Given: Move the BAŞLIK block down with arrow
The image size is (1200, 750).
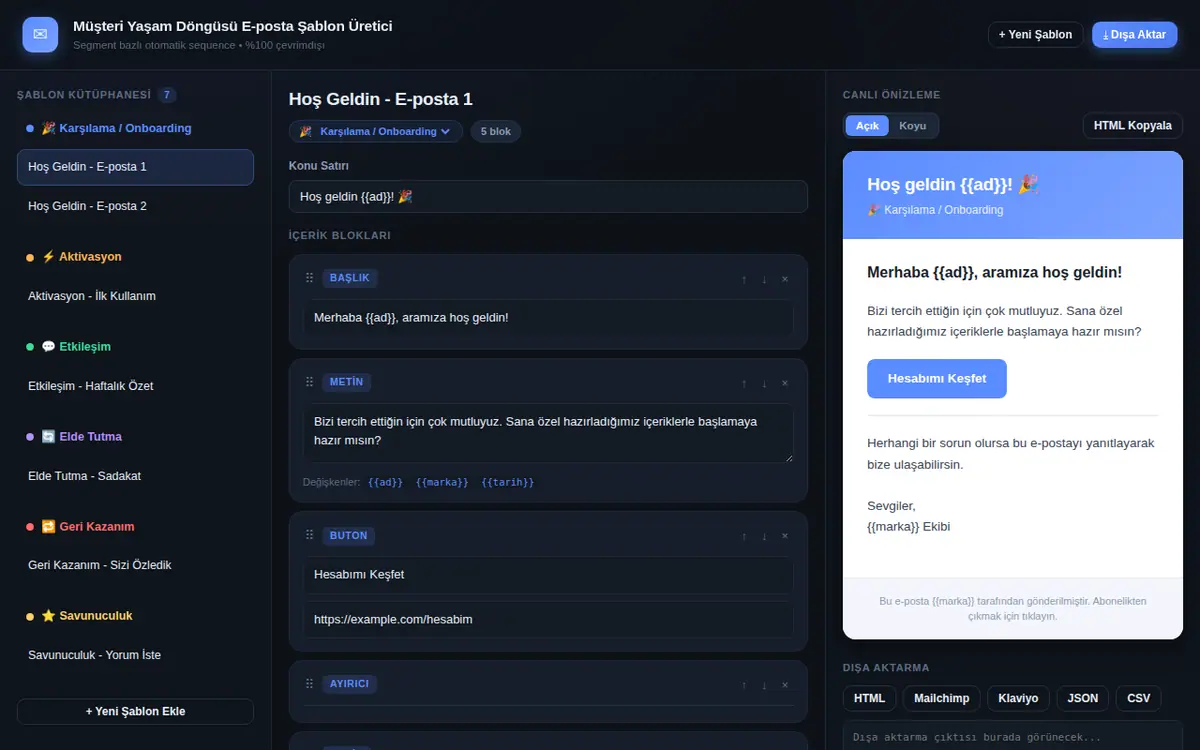Looking at the screenshot, I should coord(764,279).
